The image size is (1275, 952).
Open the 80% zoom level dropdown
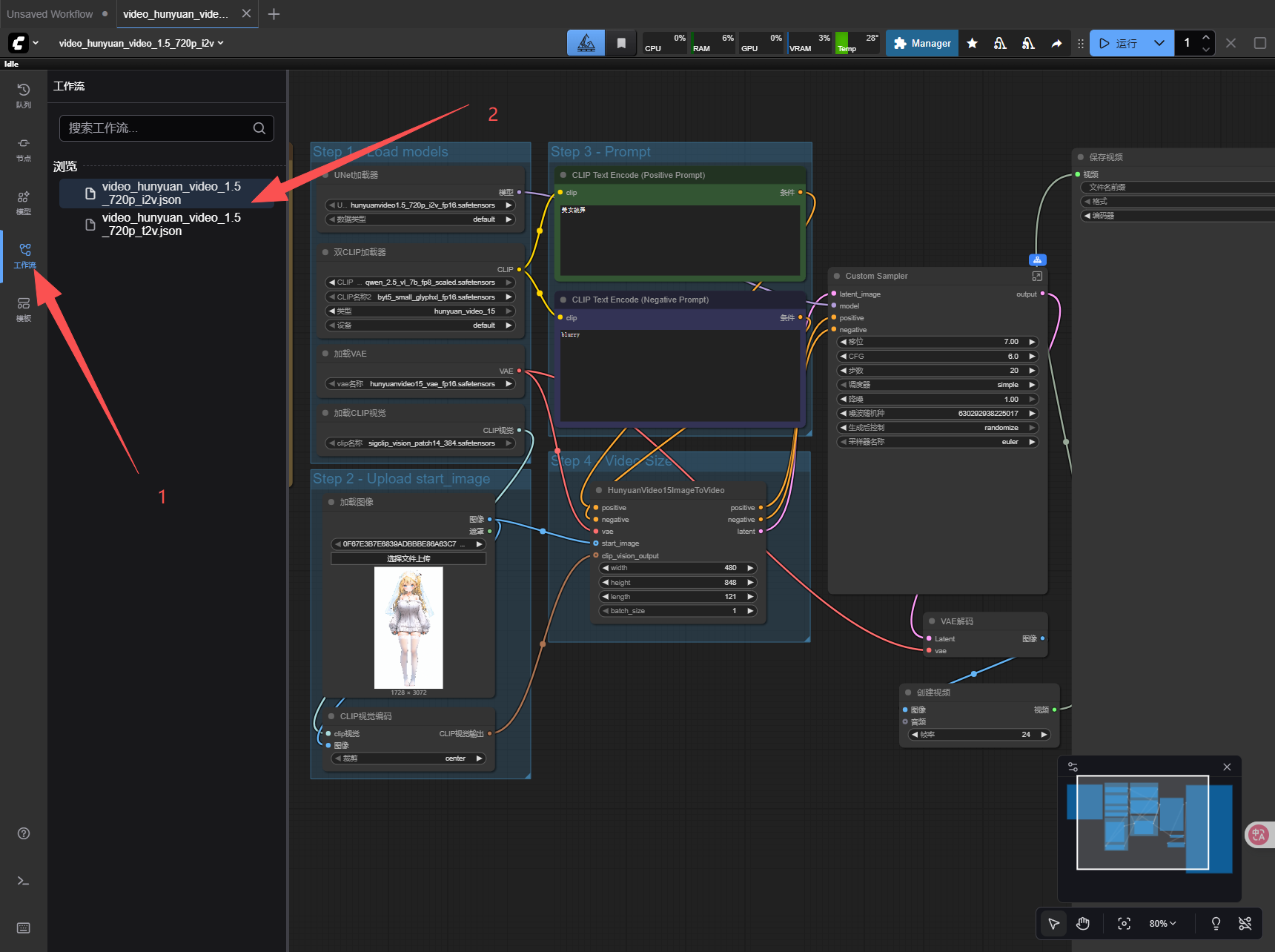[x=1162, y=923]
